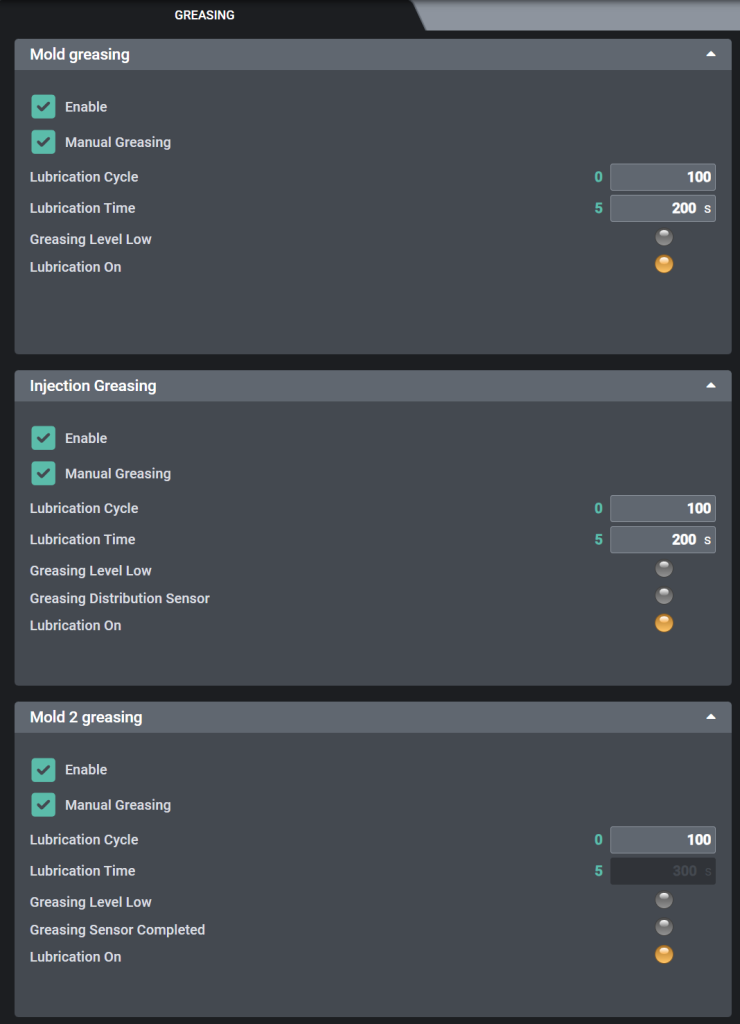
Task: Click Injection Greasing Lubrication On indicator
Action: (x=664, y=623)
